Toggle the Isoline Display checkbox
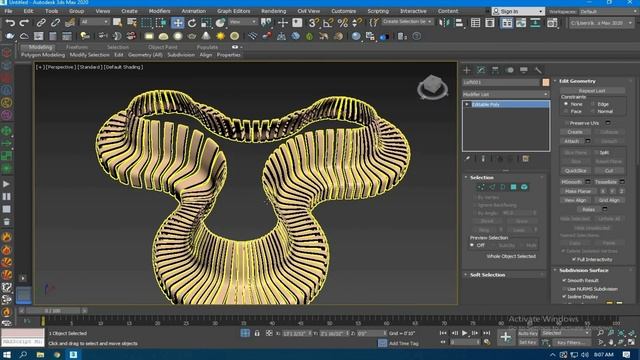640x360 pixels. 564,297
